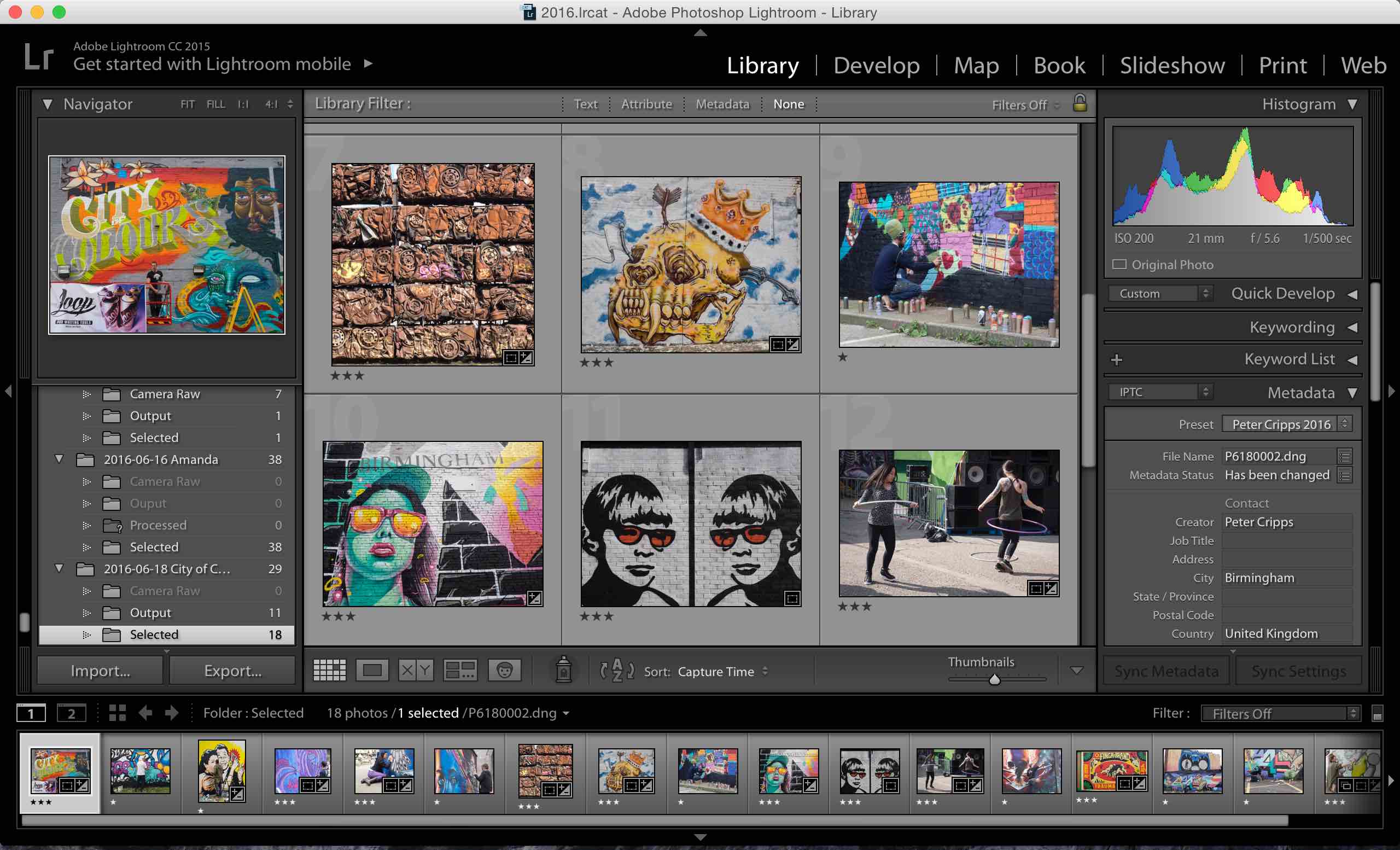Open Compare view with the XY icon

click(415, 670)
